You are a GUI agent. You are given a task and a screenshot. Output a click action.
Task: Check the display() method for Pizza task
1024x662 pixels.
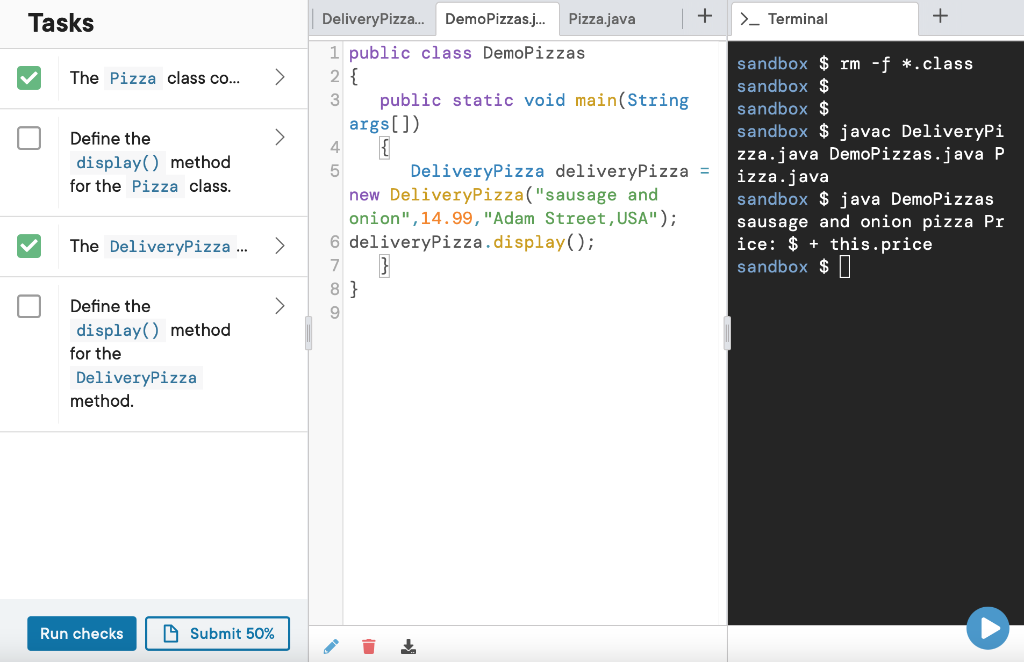tap(29, 138)
